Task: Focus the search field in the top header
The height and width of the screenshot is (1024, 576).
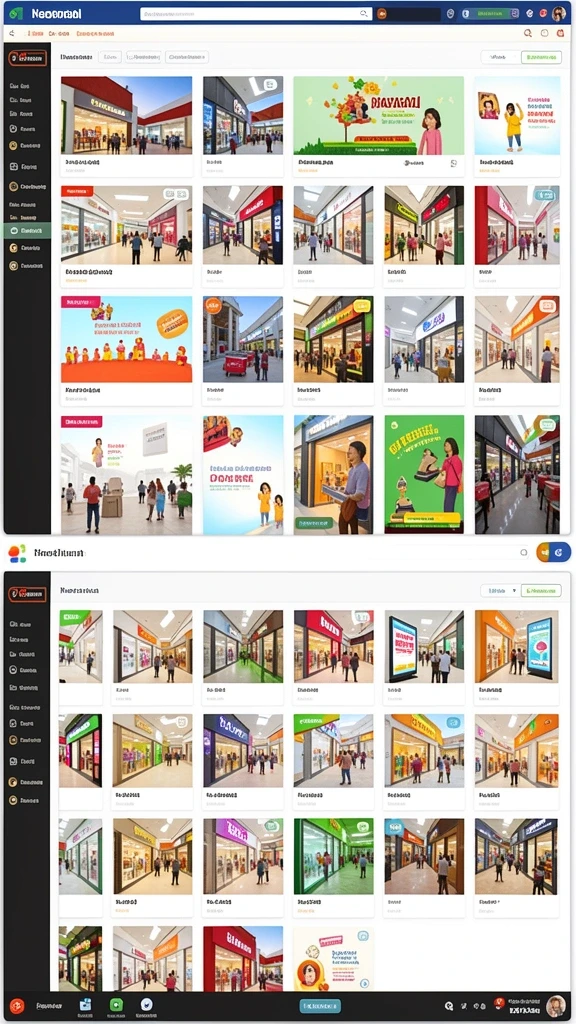Action: coord(256,13)
